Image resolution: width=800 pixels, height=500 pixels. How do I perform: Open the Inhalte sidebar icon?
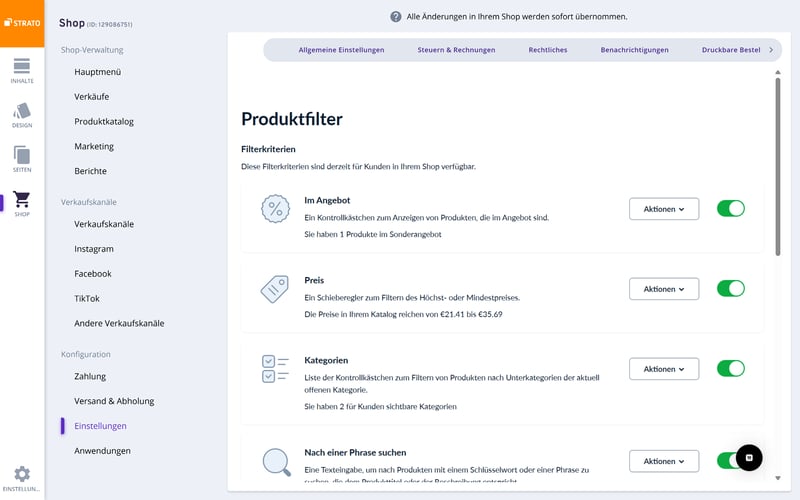click(22, 68)
